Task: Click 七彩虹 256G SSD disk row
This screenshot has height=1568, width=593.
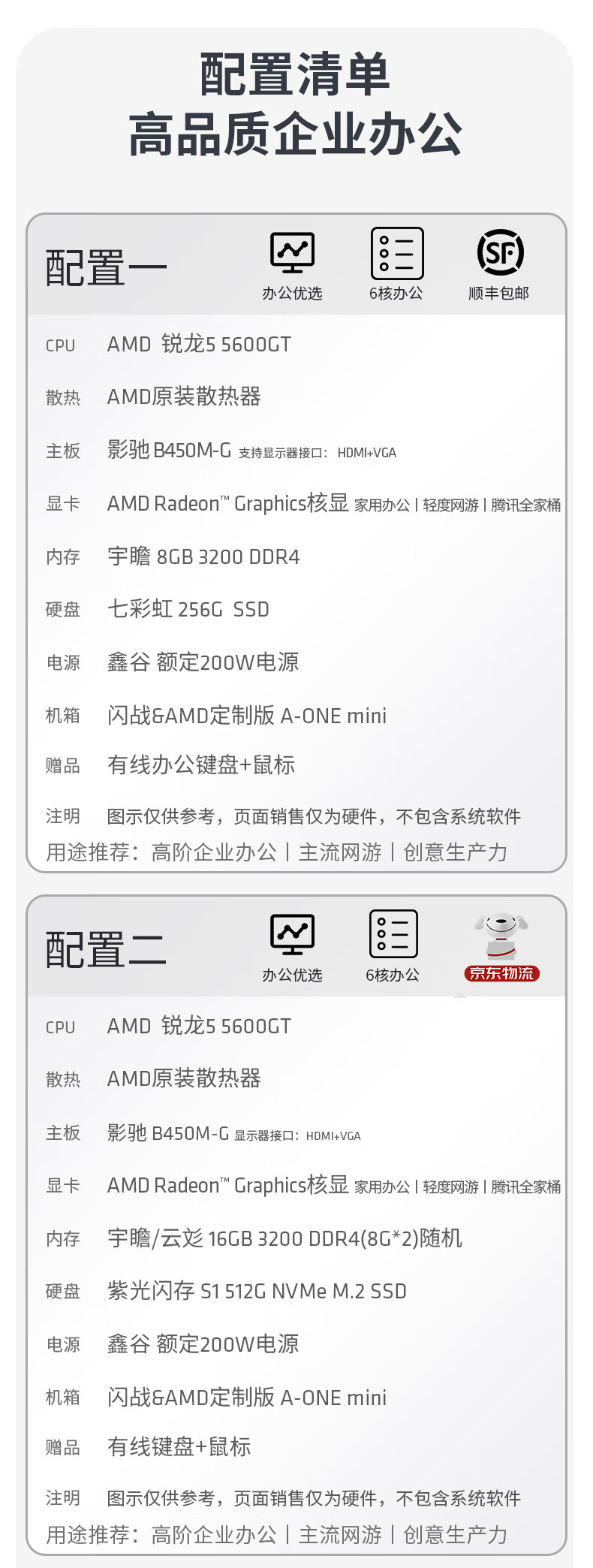Action: pyautogui.click(x=296, y=609)
